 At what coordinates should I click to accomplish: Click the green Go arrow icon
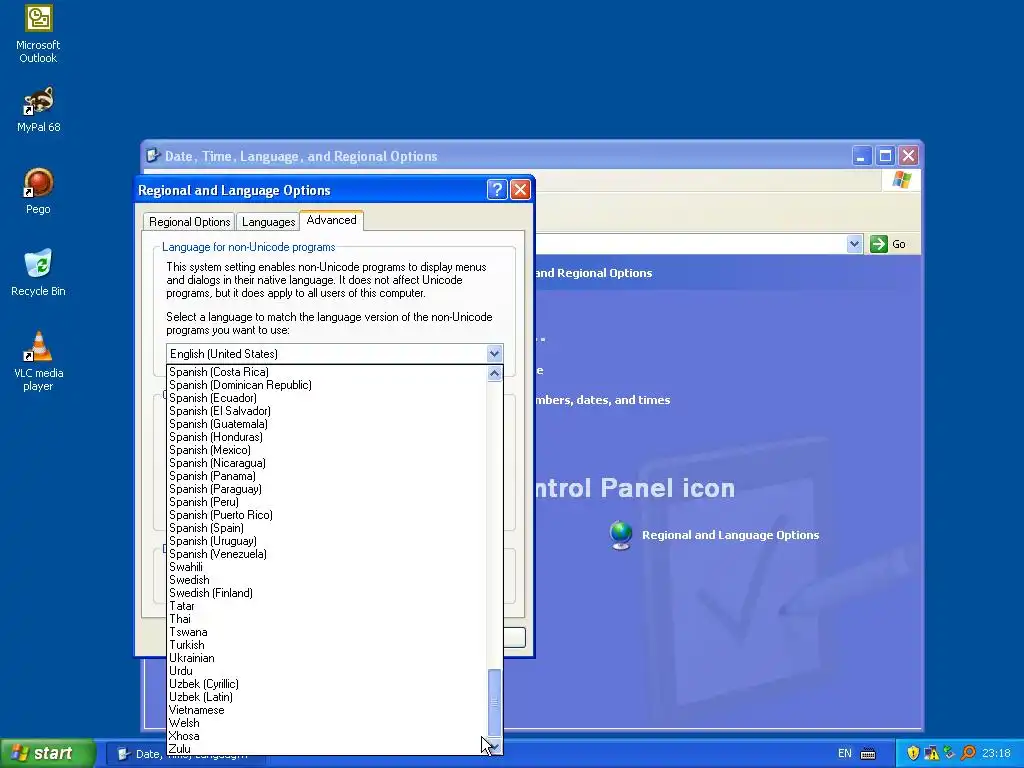pos(879,244)
